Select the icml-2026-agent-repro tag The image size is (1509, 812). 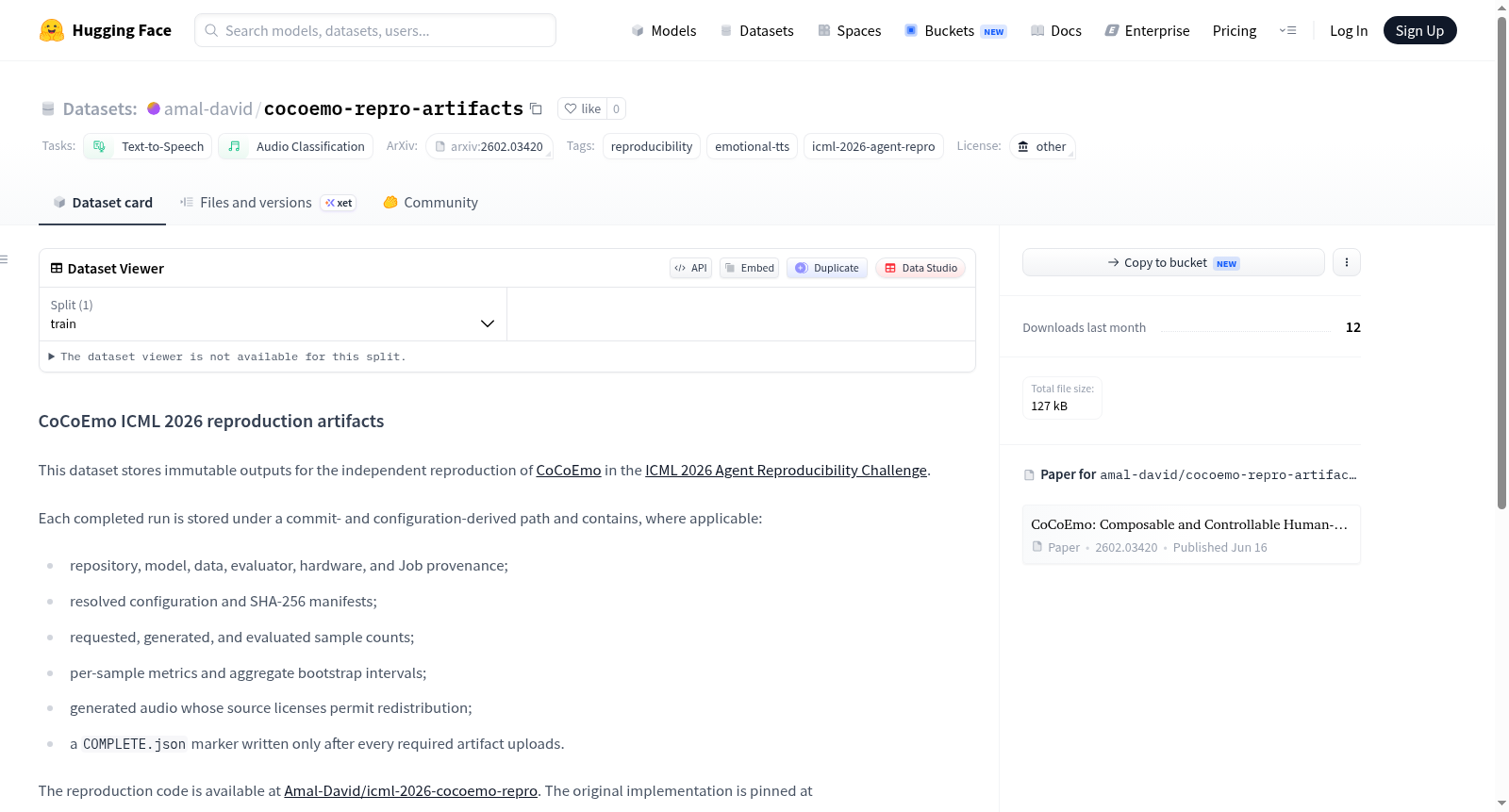click(x=873, y=146)
